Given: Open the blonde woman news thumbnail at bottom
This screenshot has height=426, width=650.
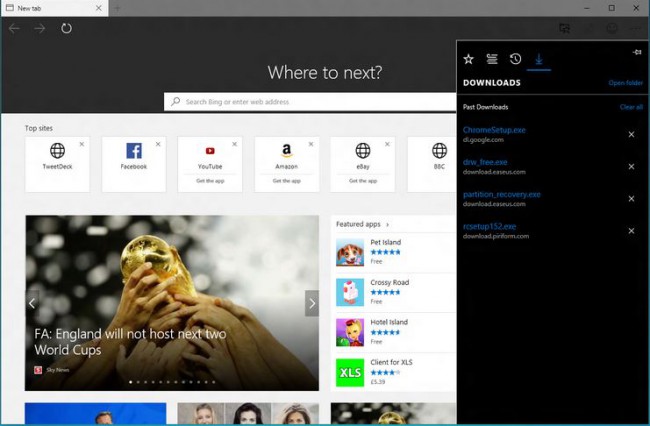Looking at the screenshot, I should coord(203,414).
